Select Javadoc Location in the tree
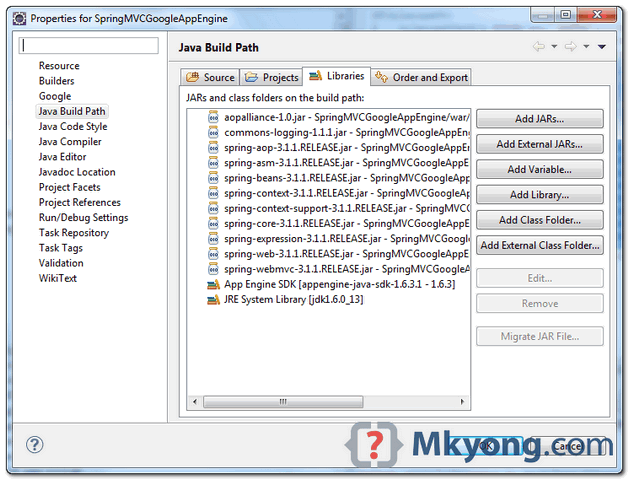The image size is (629, 480). click(77, 172)
